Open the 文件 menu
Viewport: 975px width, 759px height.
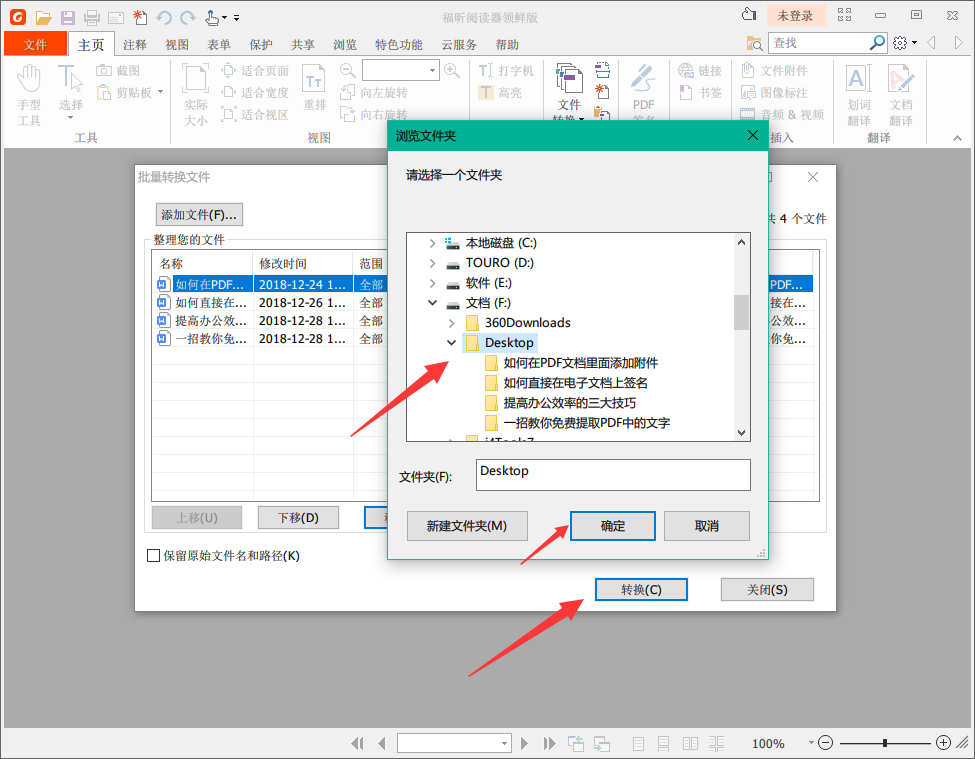[x=35, y=44]
